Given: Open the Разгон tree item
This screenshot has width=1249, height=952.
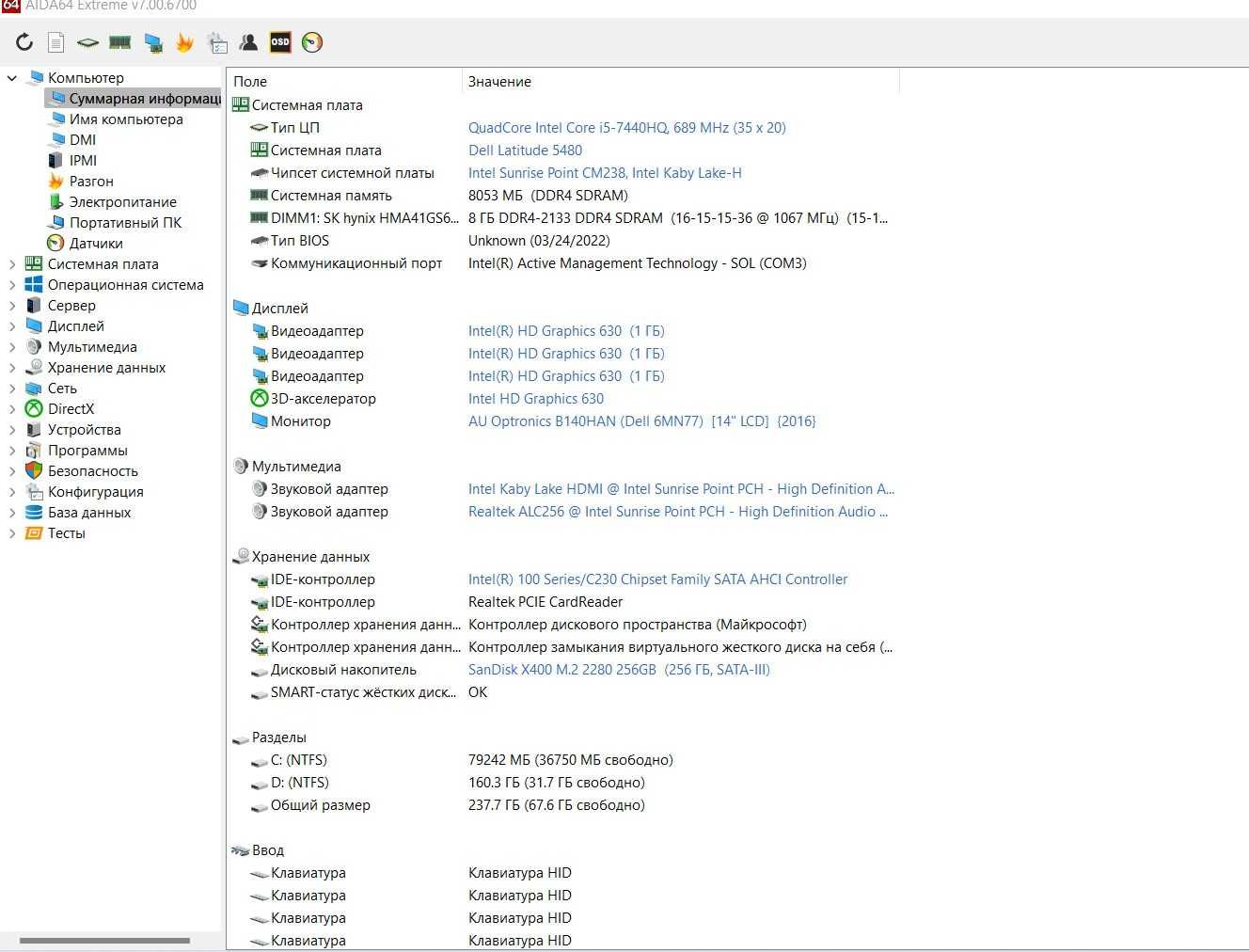Looking at the screenshot, I should tap(90, 182).
